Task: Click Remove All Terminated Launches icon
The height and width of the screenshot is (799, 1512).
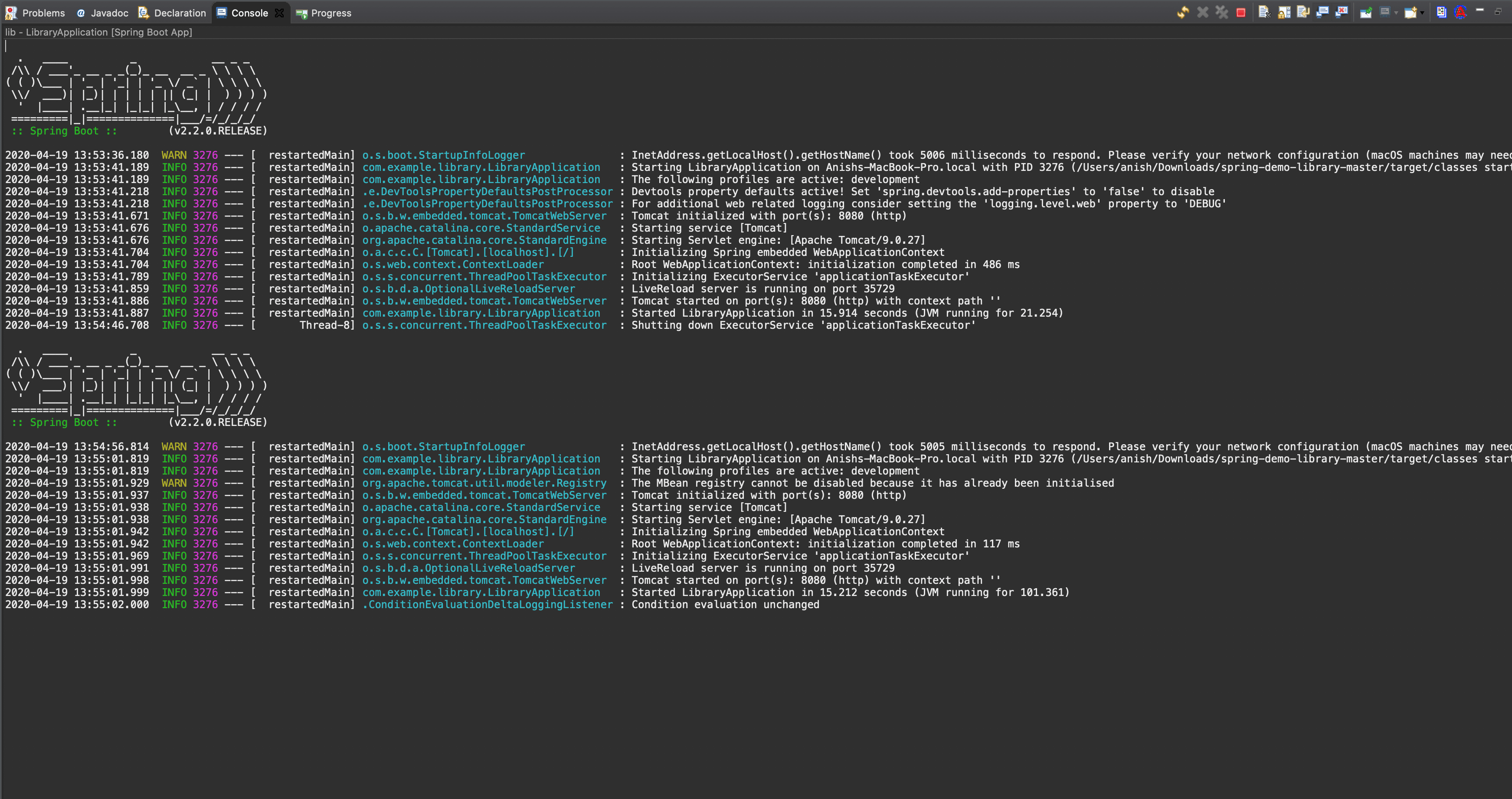Action: [1221, 12]
